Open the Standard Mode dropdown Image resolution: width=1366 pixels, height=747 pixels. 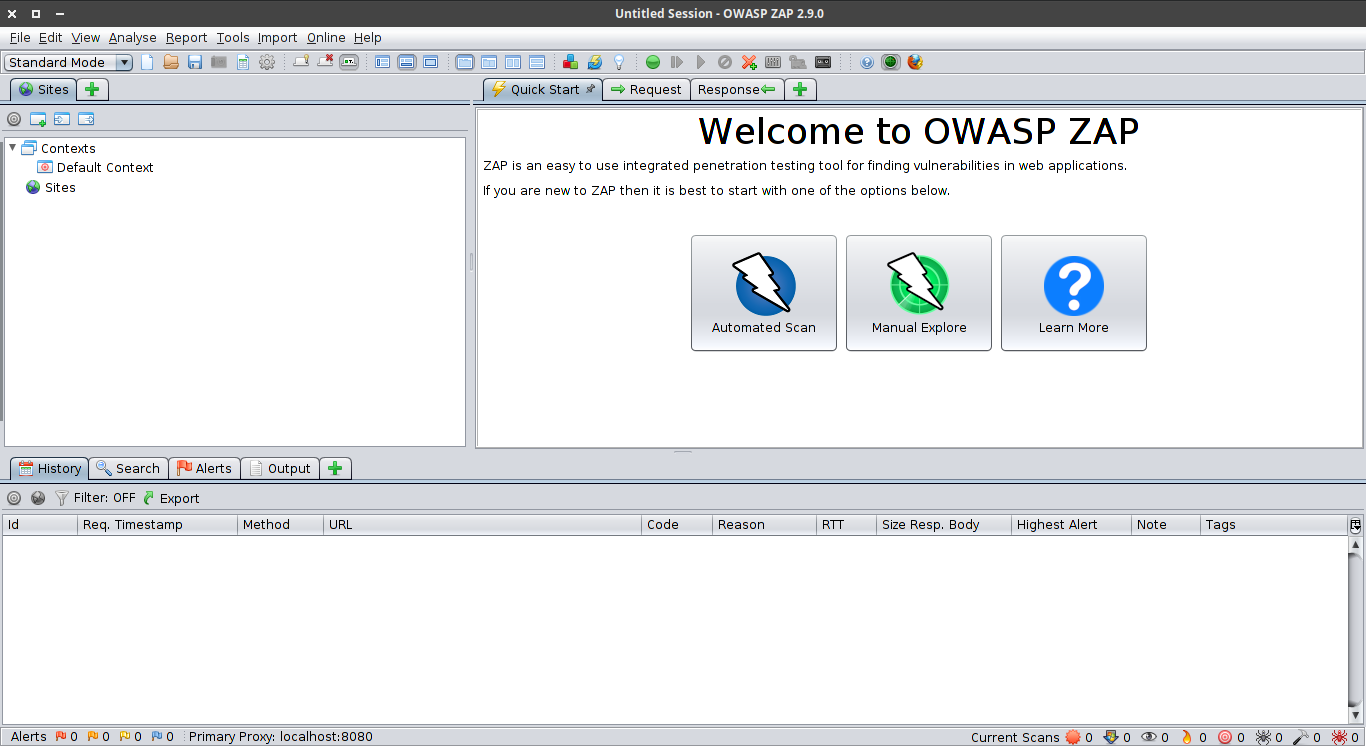(68, 62)
